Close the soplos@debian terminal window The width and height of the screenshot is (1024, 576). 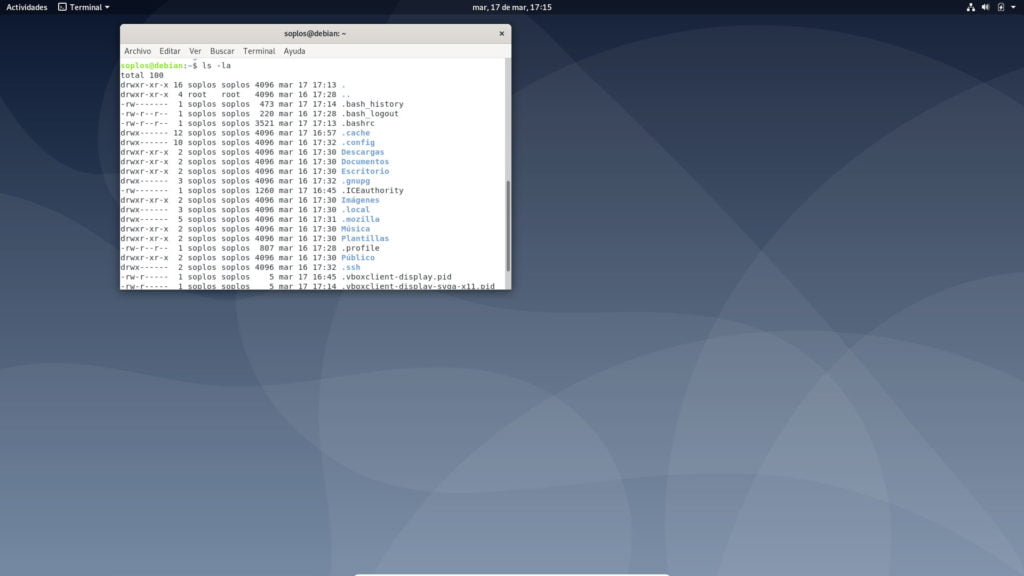pyautogui.click(x=502, y=33)
